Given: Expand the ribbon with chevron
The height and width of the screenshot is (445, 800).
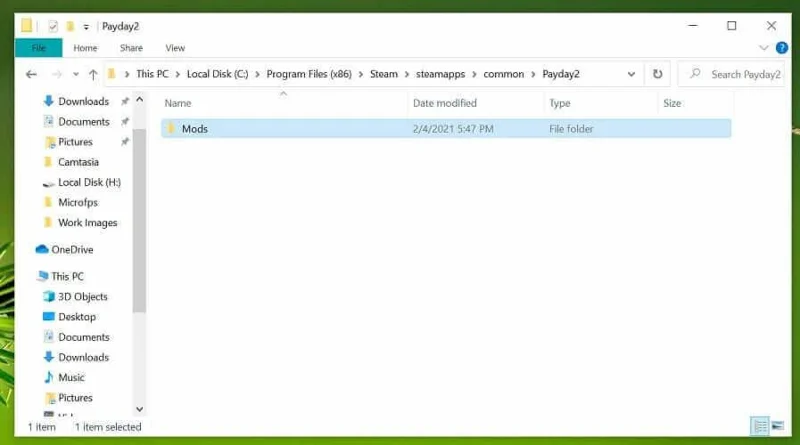Looking at the screenshot, I should pyautogui.click(x=764, y=48).
